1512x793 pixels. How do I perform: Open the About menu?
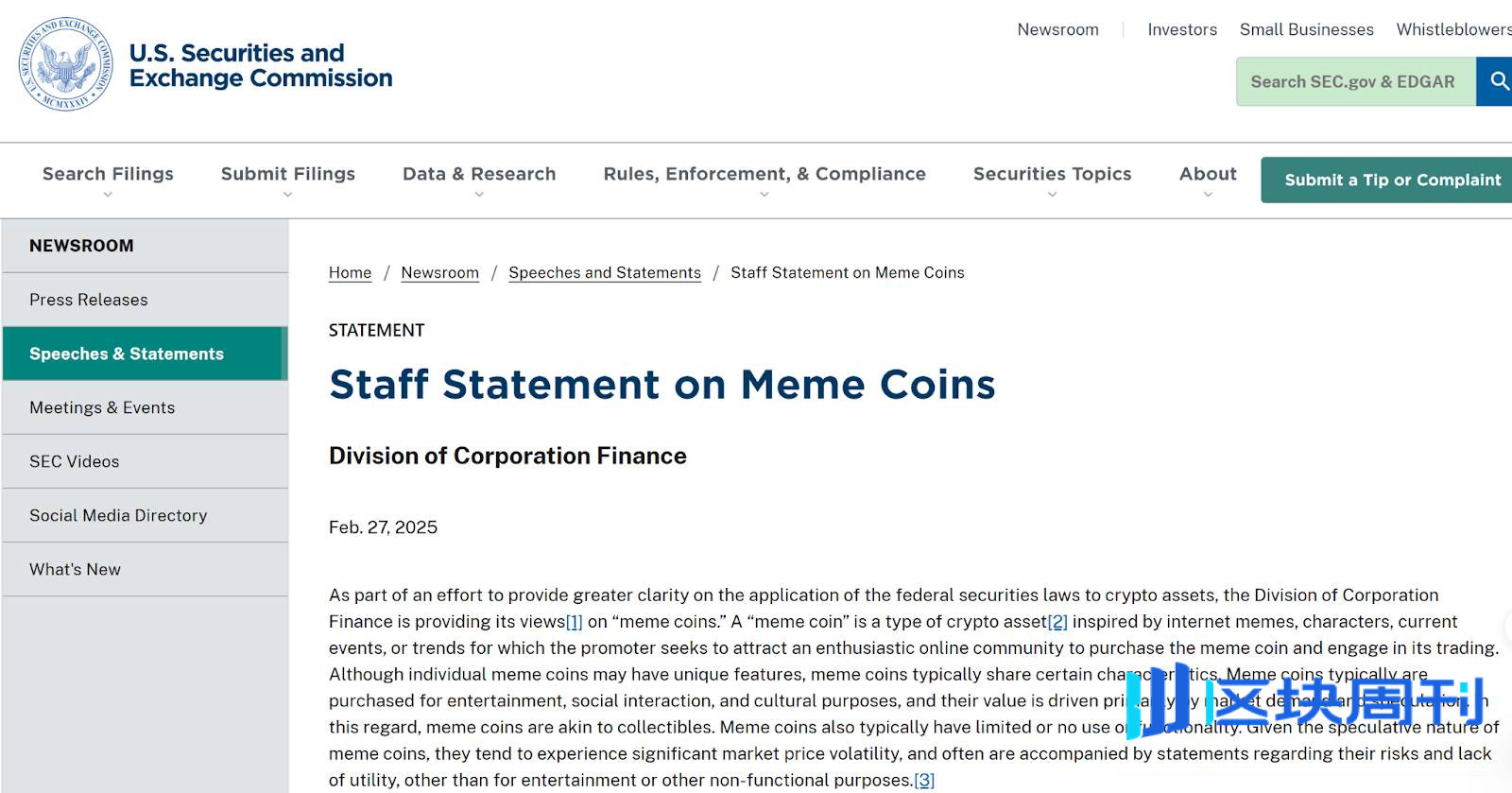(x=1208, y=174)
